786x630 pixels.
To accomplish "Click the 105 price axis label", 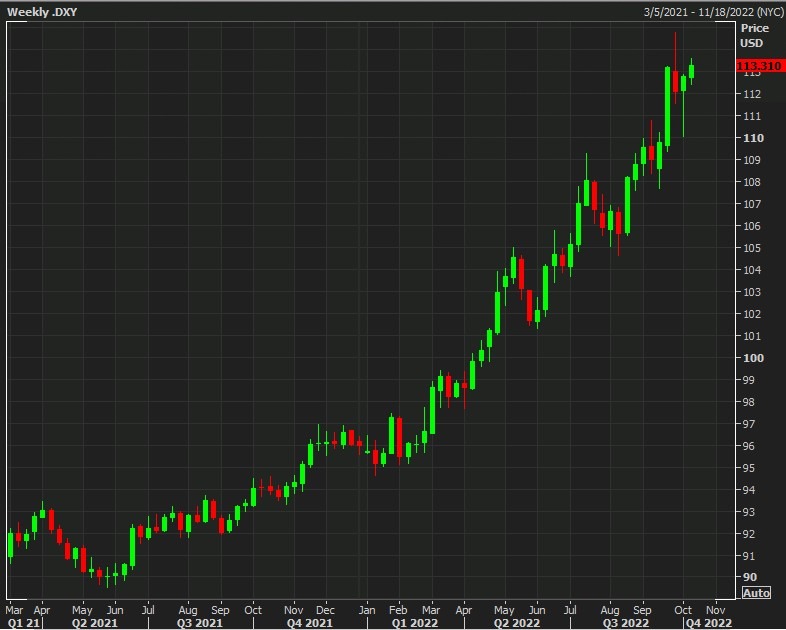I will pyautogui.click(x=751, y=248).
